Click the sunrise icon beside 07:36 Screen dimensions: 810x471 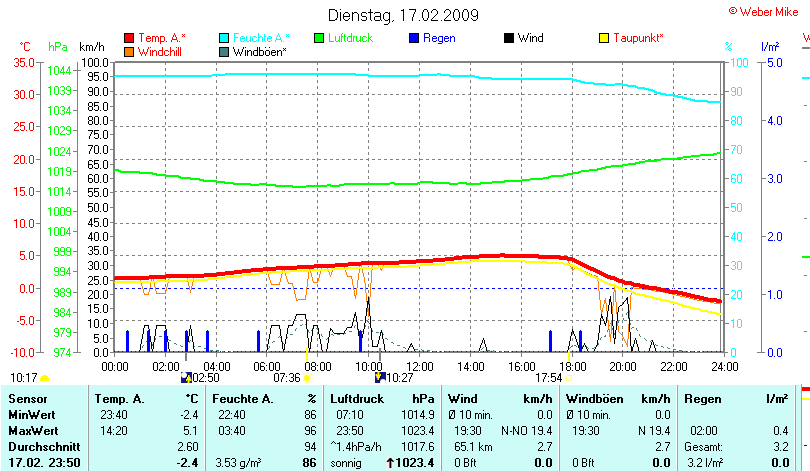306,378
